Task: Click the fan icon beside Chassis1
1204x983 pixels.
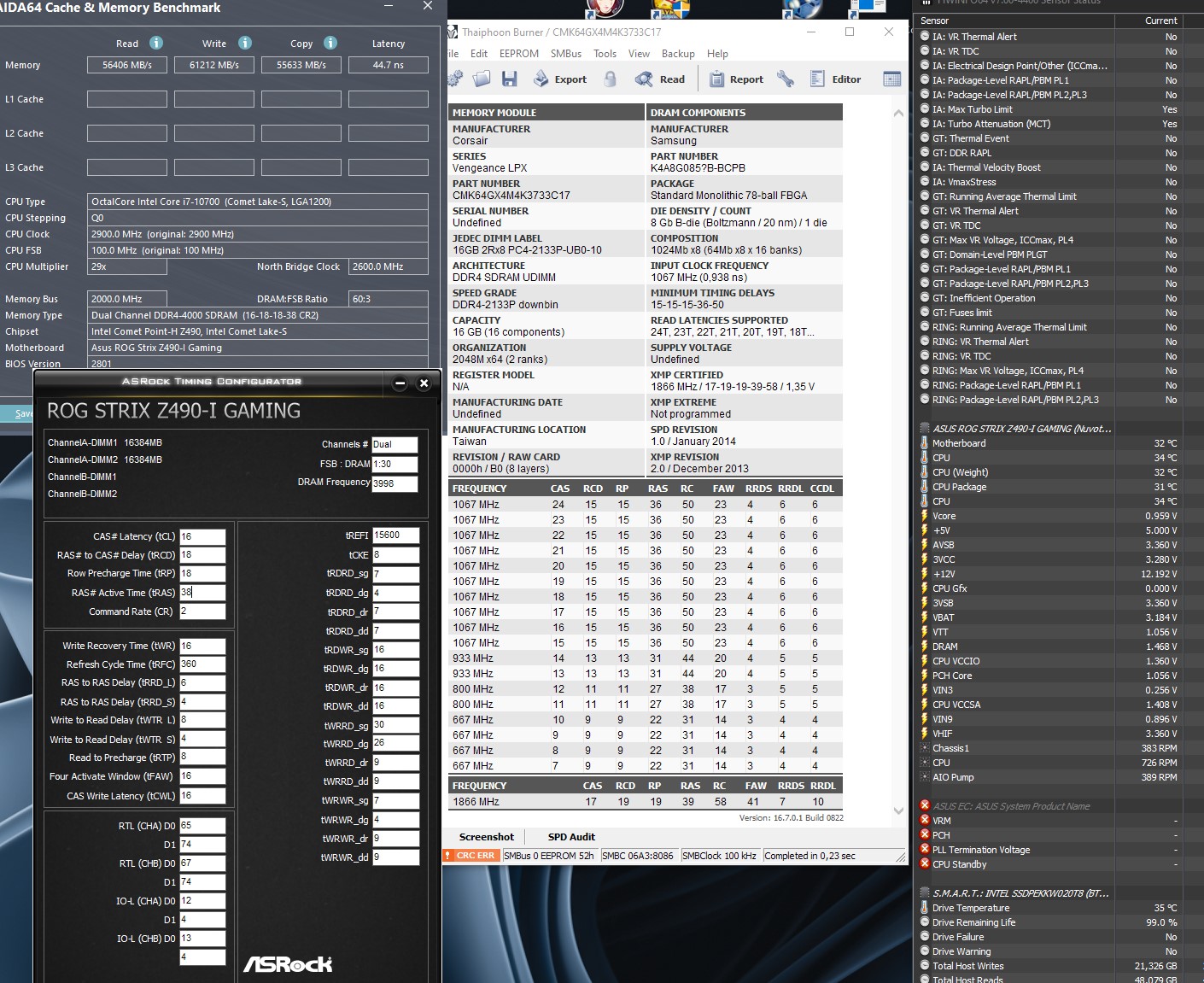Action: 924,748
